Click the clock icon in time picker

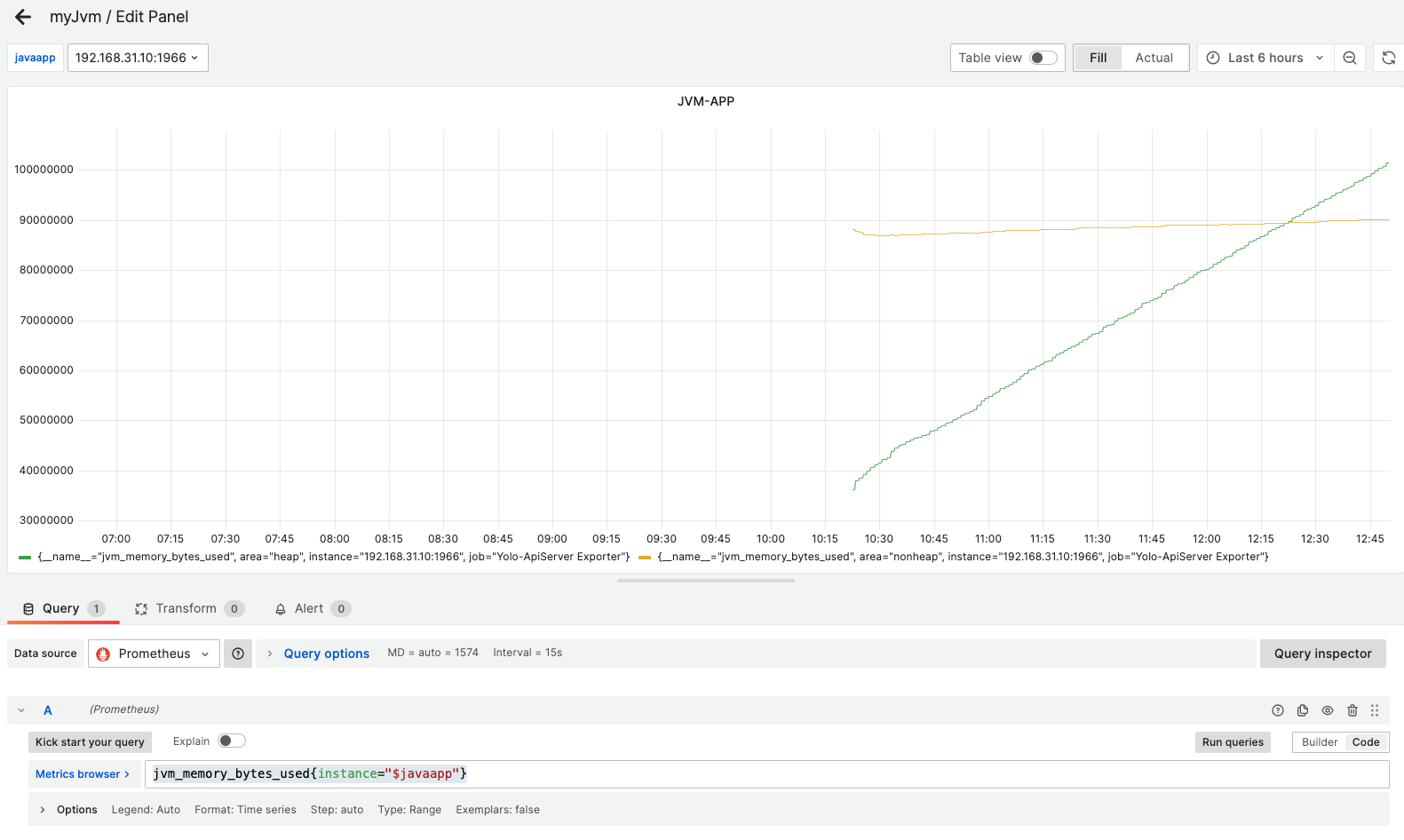(x=1213, y=58)
